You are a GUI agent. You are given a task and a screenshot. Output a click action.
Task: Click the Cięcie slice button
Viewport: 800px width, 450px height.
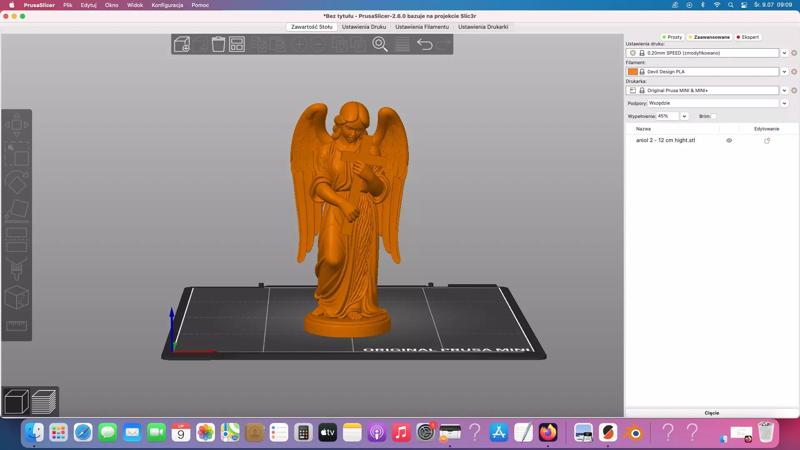[712, 413]
